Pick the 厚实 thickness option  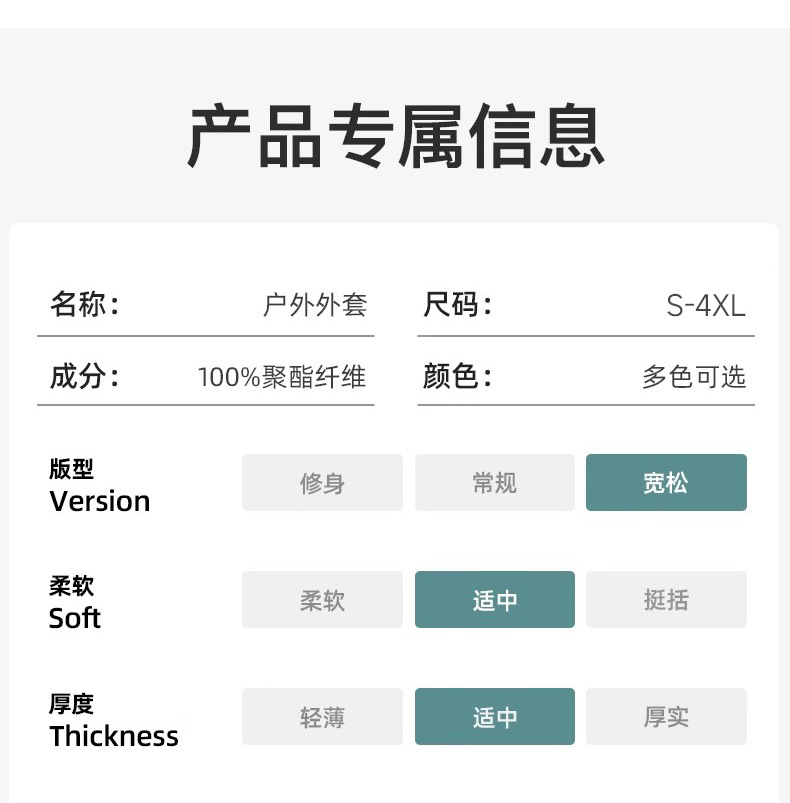click(666, 717)
